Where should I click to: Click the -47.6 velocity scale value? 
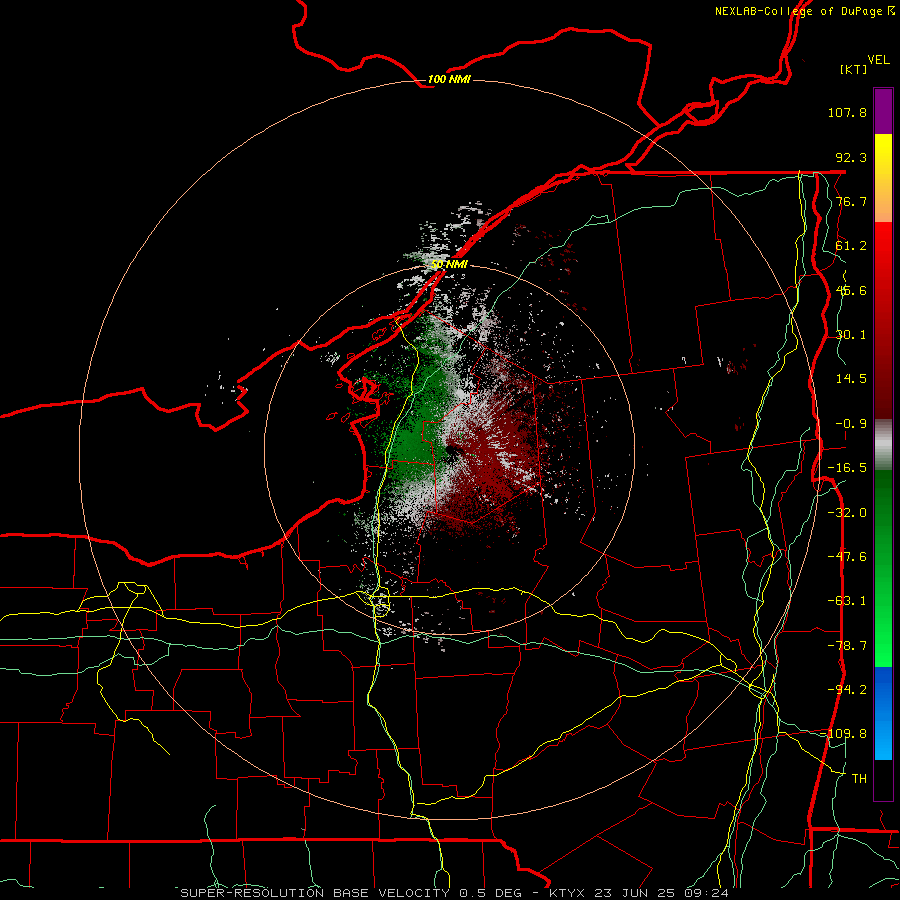click(x=847, y=557)
